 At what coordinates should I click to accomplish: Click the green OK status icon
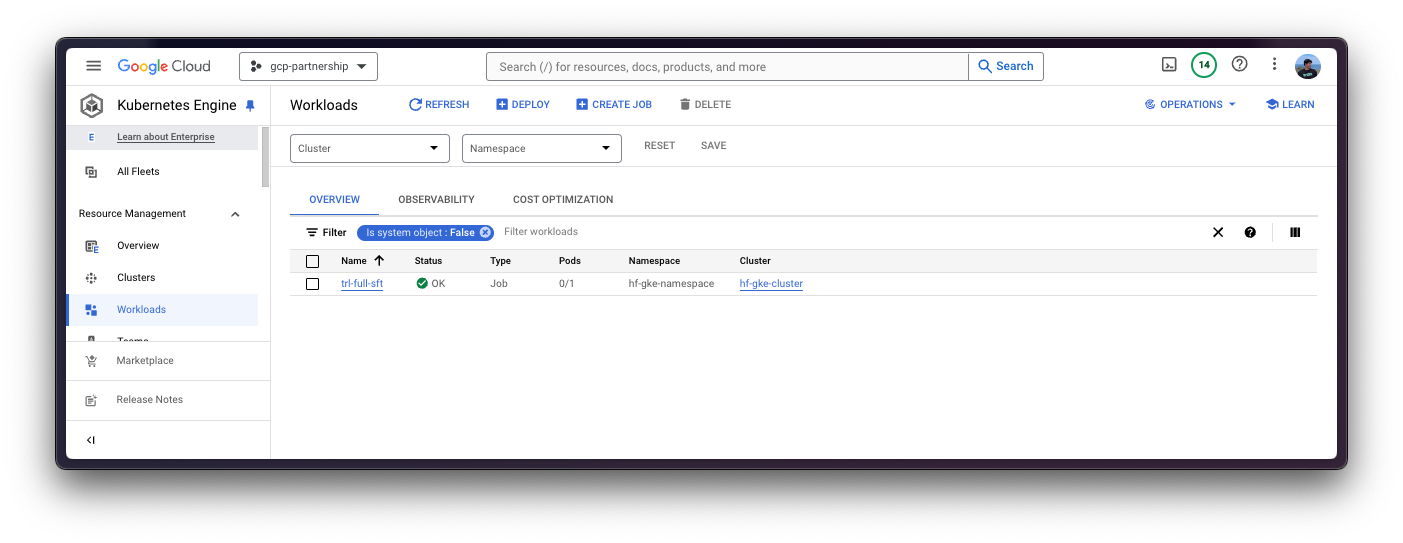[x=422, y=284]
